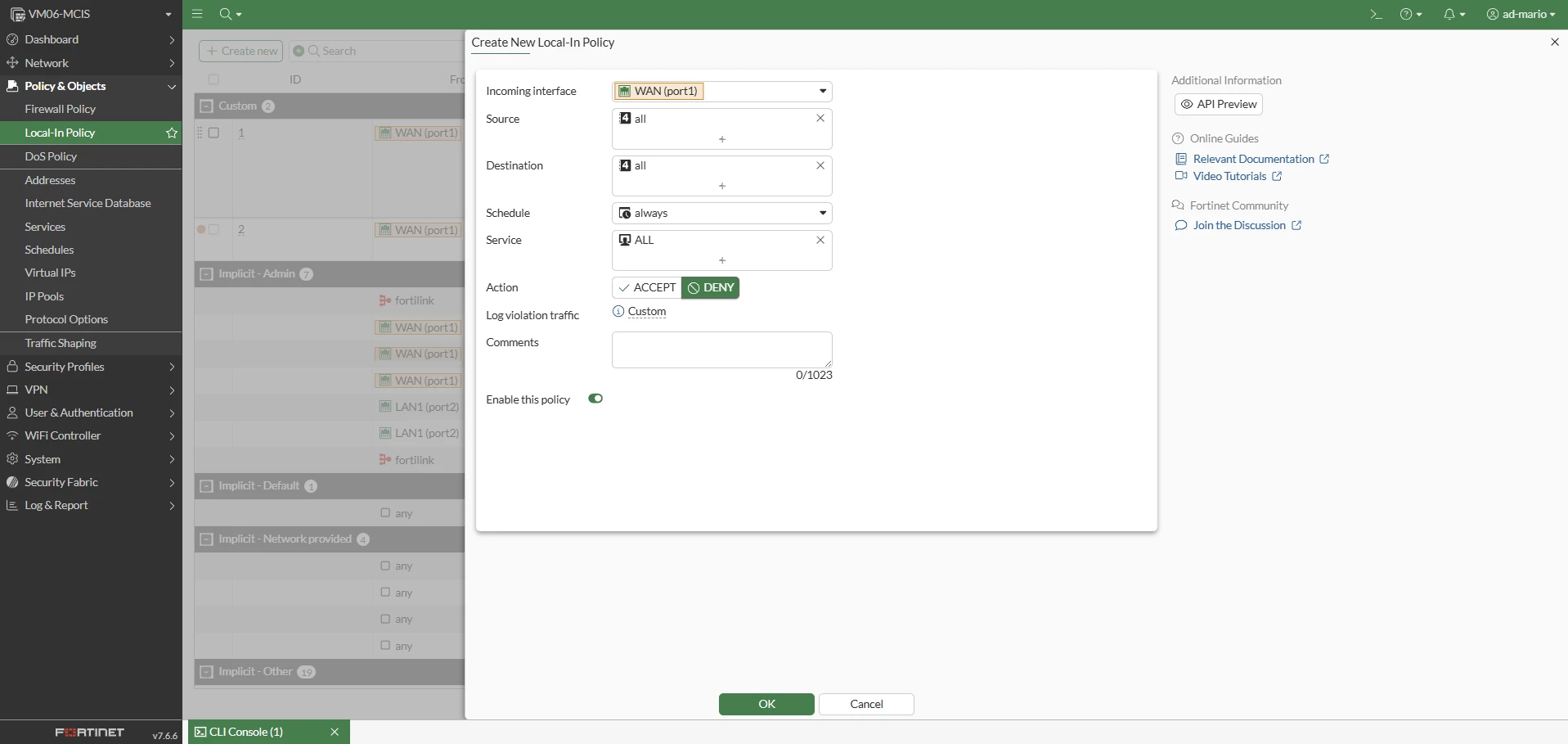Click the Custom log violation traffic option
The width and height of the screenshot is (1568, 744).
(647, 312)
